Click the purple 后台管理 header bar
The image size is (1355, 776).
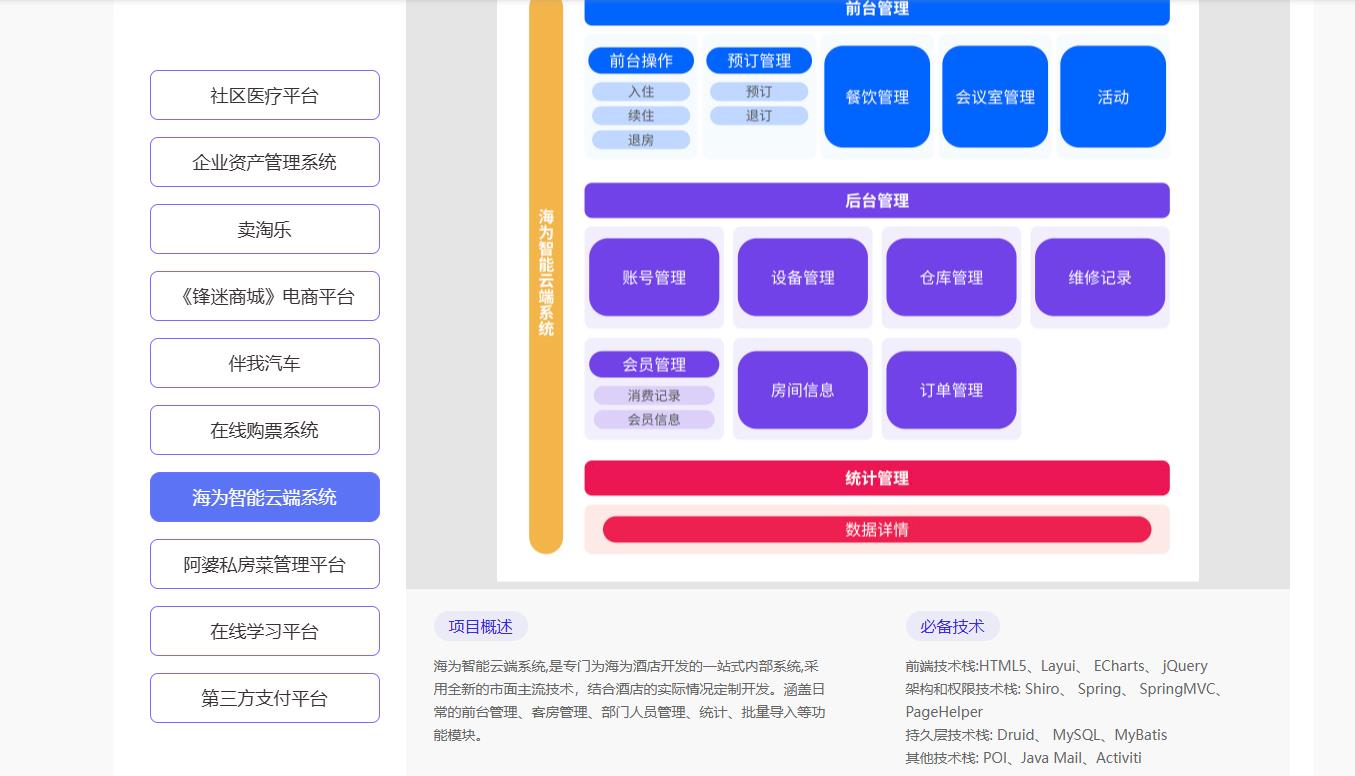[877, 201]
